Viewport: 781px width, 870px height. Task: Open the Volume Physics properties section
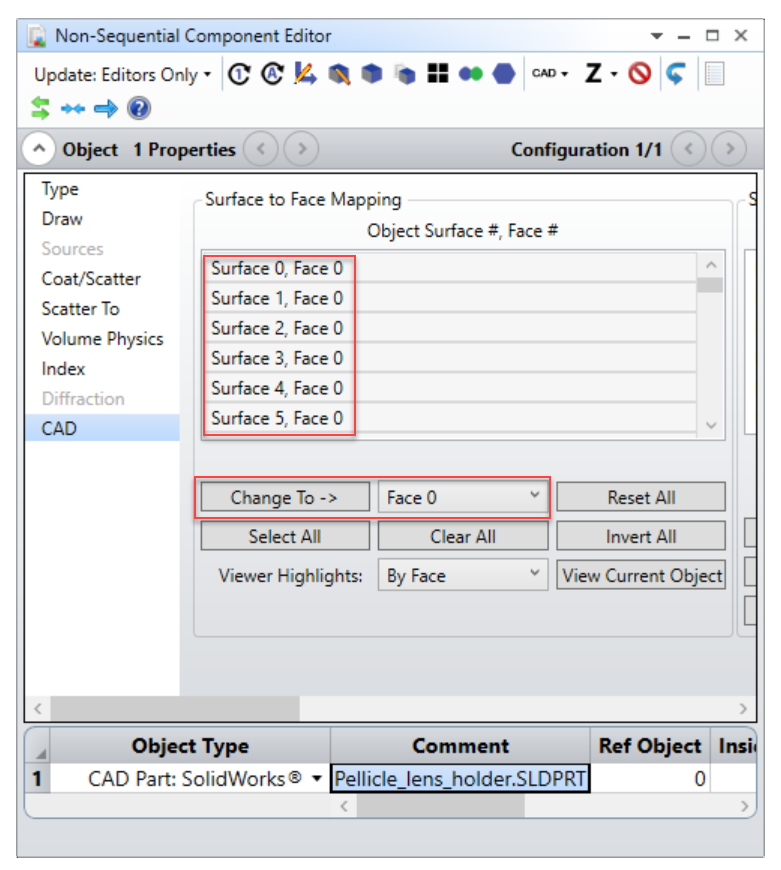(x=102, y=339)
